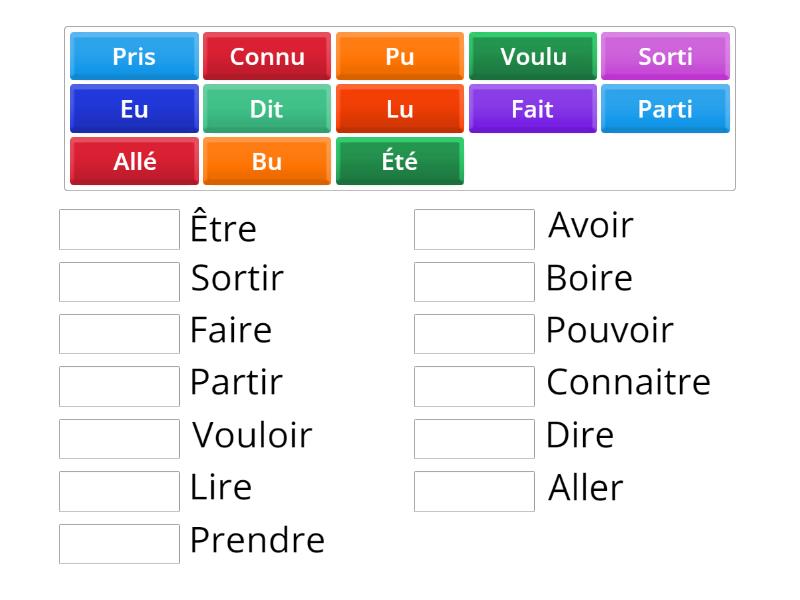Click the green "Été" tile

click(399, 161)
